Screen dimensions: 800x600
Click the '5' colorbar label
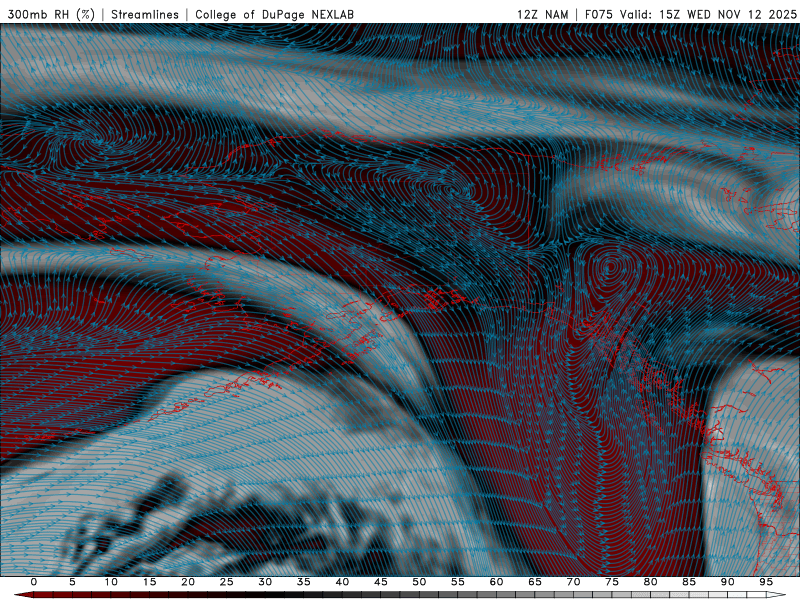[72, 582]
